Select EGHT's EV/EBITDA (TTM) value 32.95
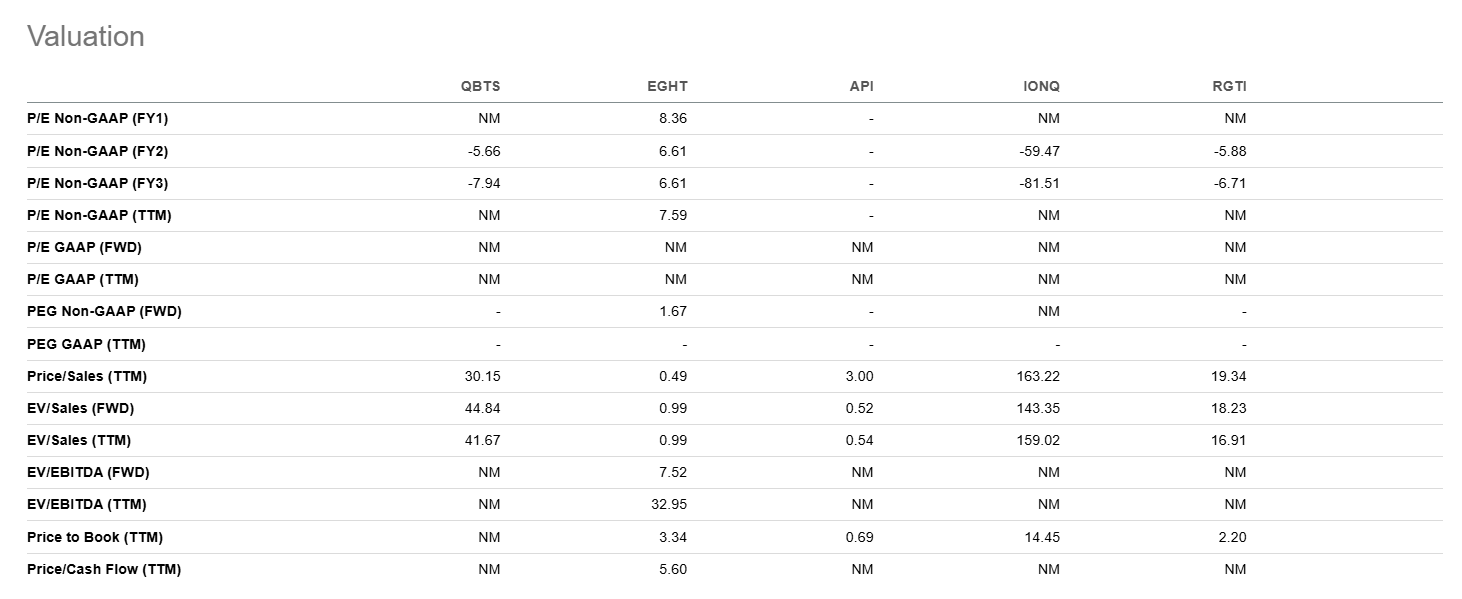1462x599 pixels. tap(669, 504)
